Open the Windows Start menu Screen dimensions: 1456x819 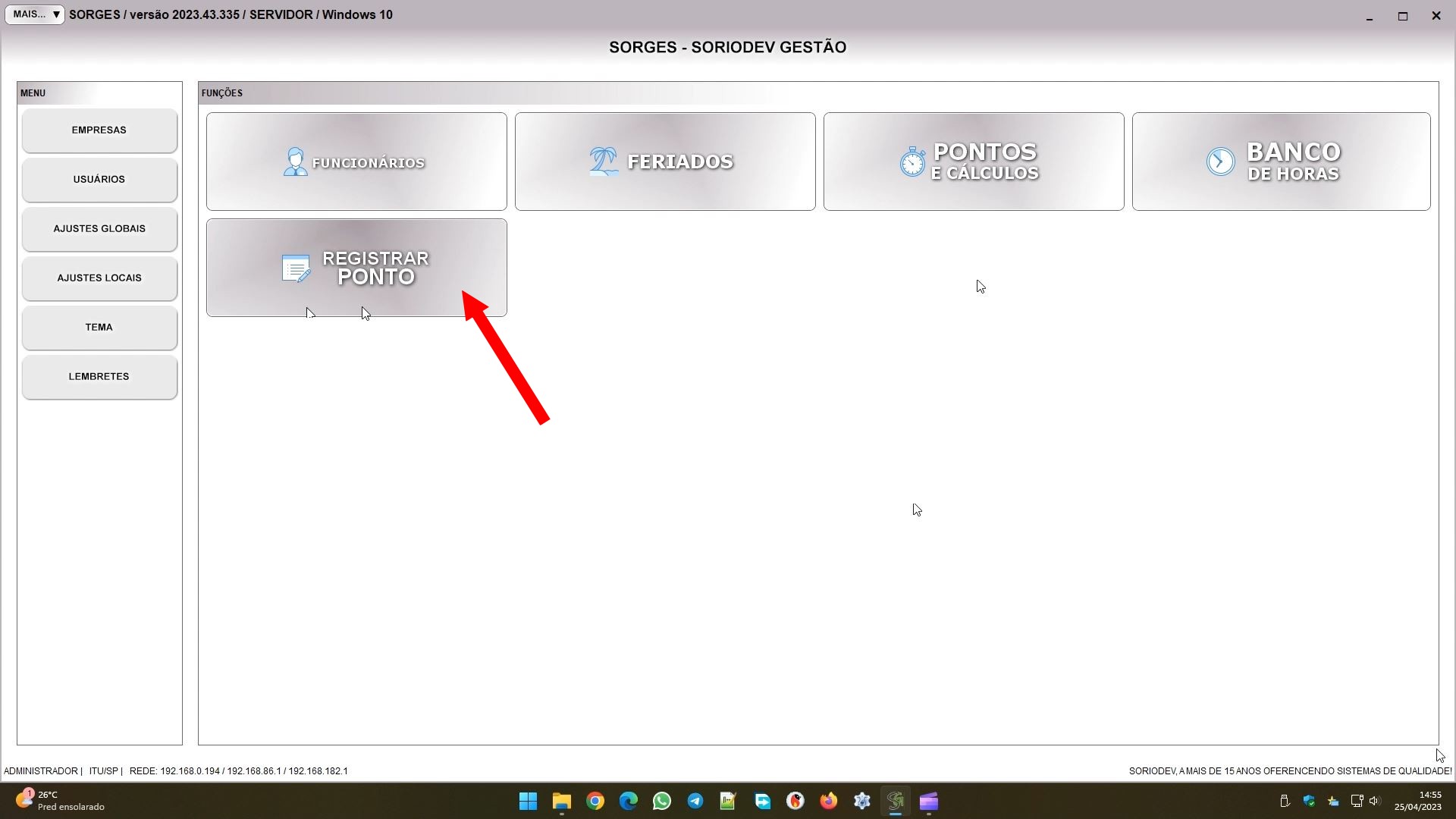coord(528,802)
